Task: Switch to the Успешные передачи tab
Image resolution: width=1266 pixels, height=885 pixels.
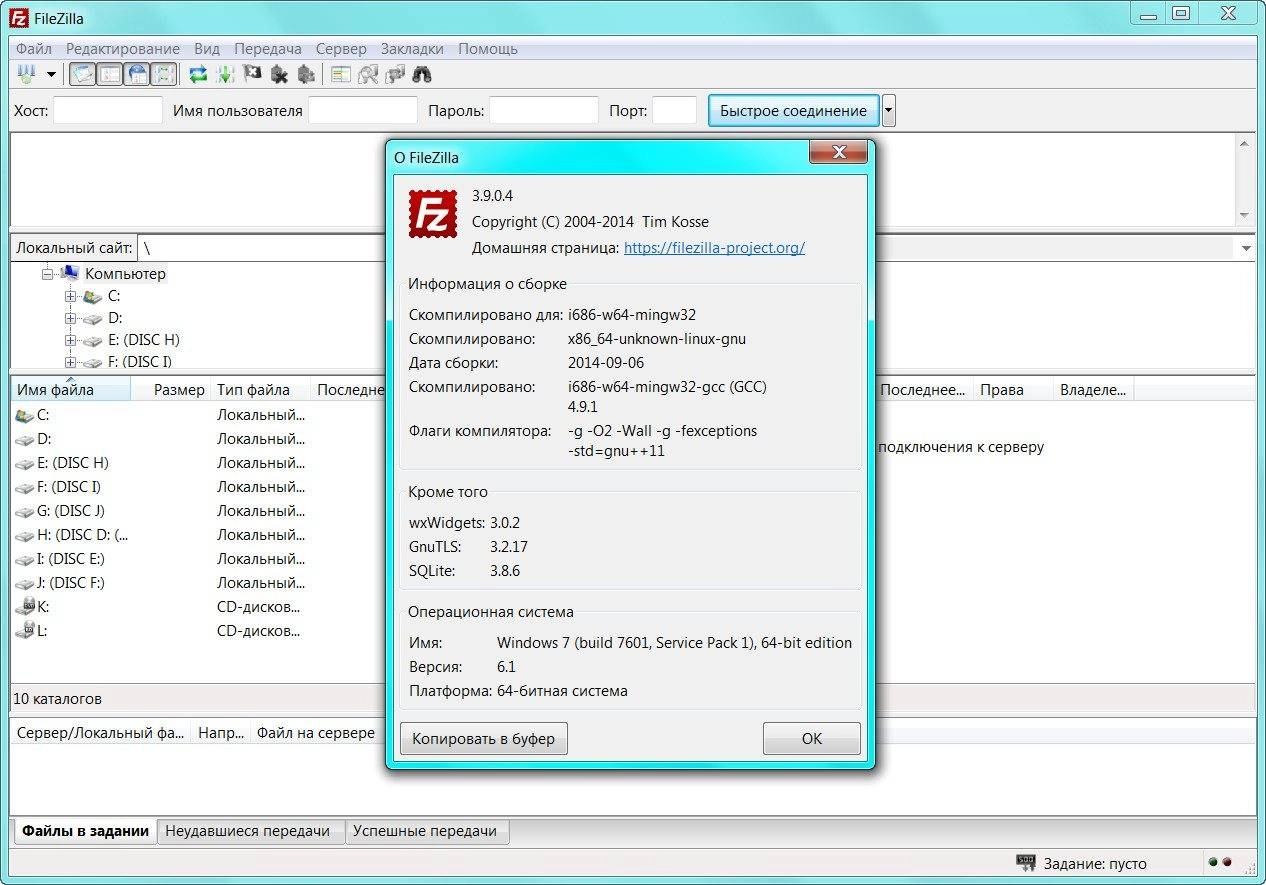Action: 427,831
